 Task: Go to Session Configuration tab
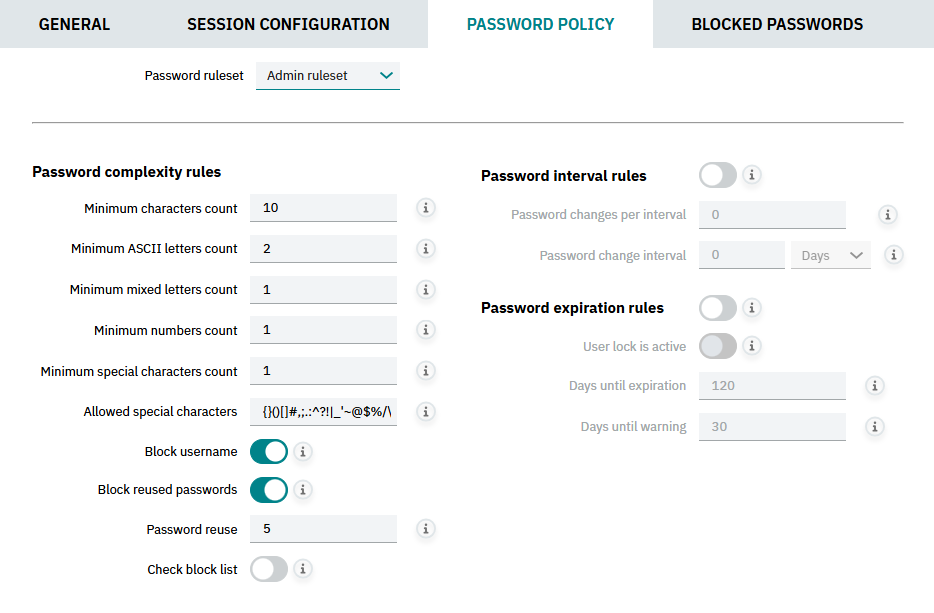pos(288,24)
